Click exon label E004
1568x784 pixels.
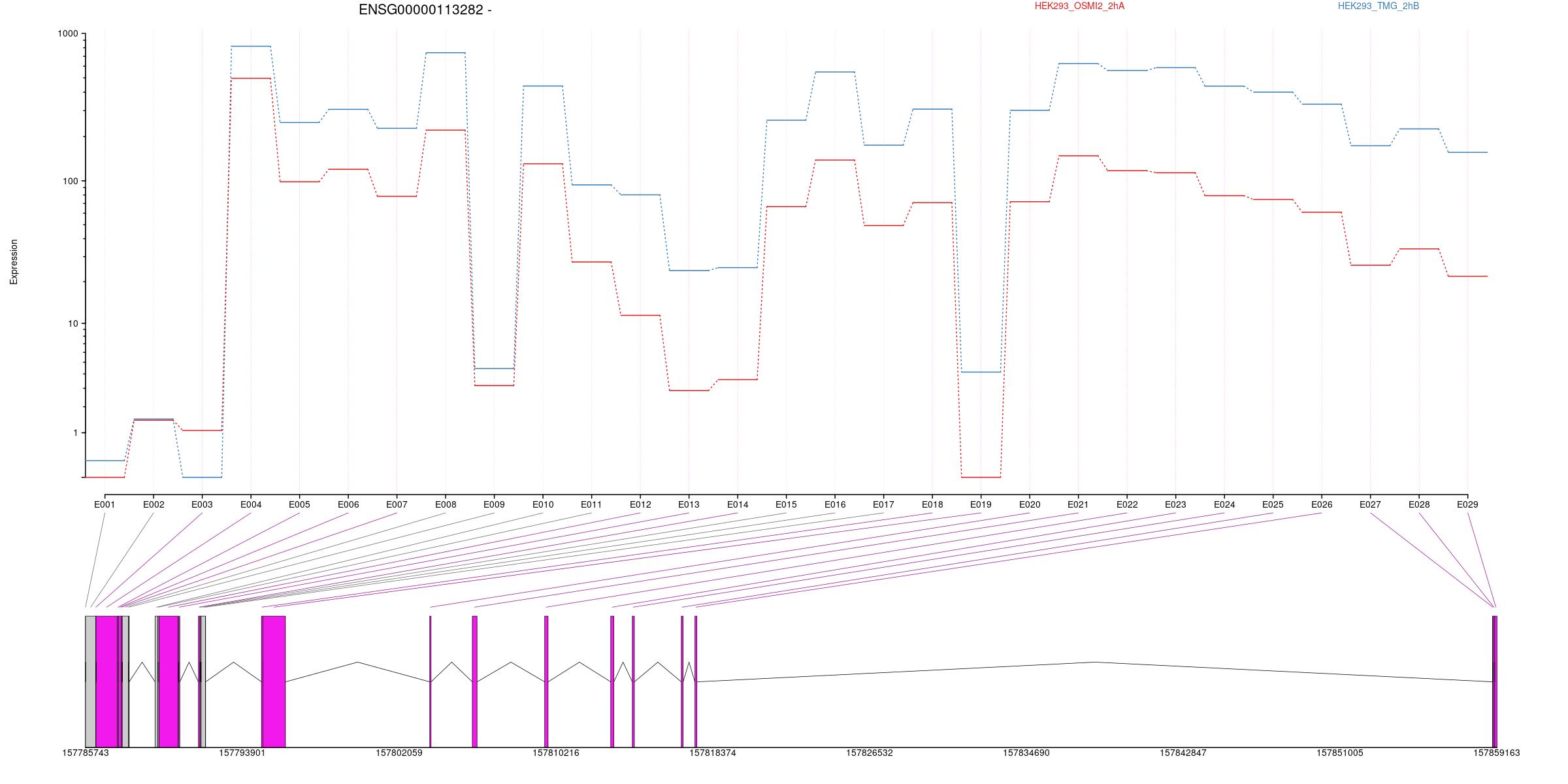(x=251, y=504)
